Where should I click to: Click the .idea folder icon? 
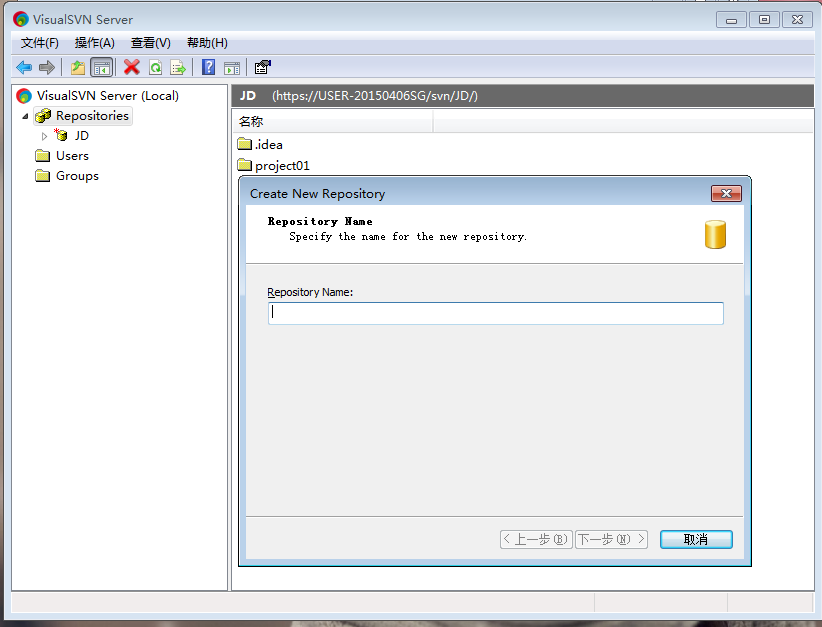pyautogui.click(x=244, y=144)
